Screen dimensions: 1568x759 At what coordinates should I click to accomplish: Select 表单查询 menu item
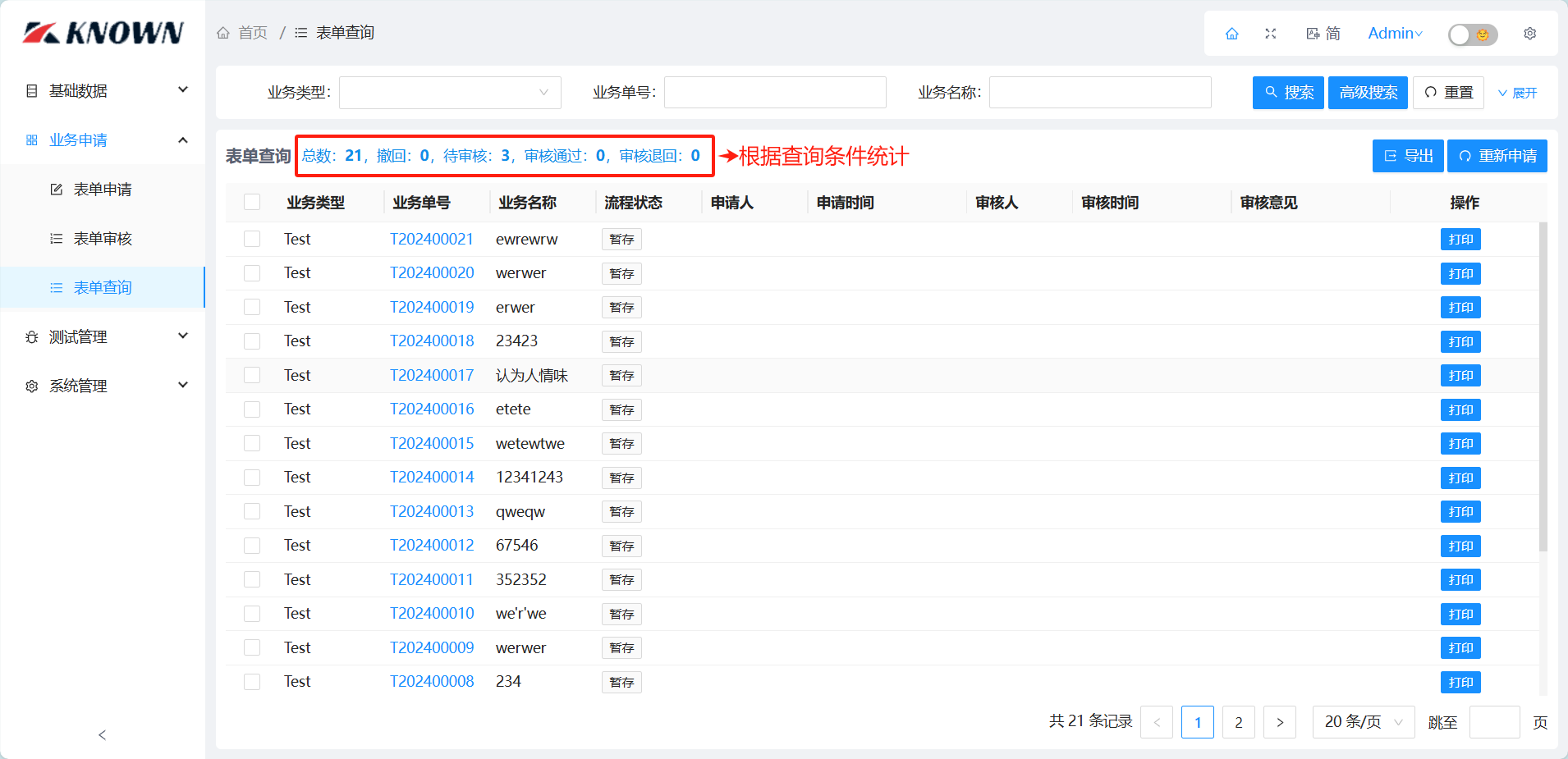(x=103, y=287)
